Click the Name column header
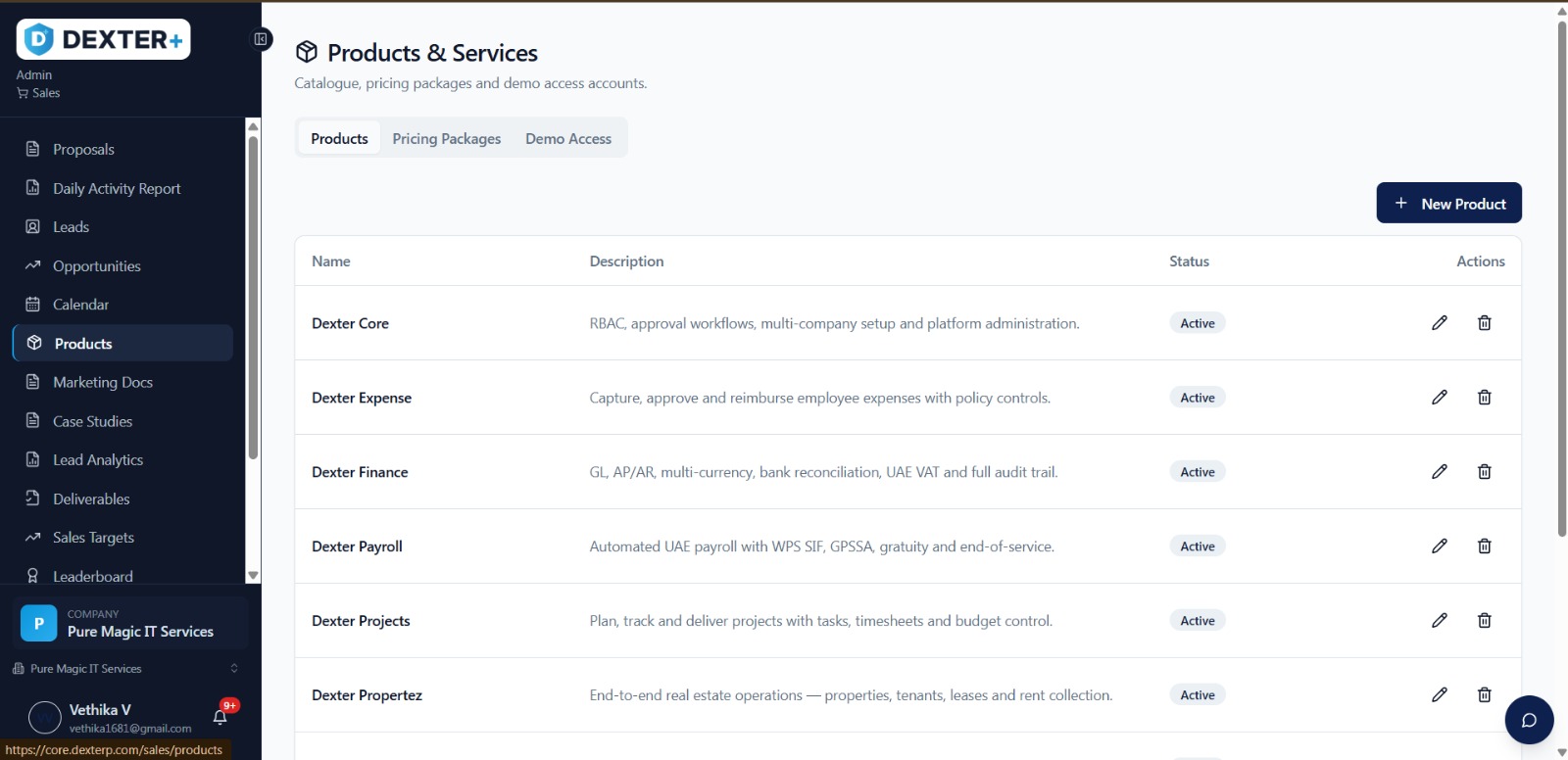 (331, 261)
